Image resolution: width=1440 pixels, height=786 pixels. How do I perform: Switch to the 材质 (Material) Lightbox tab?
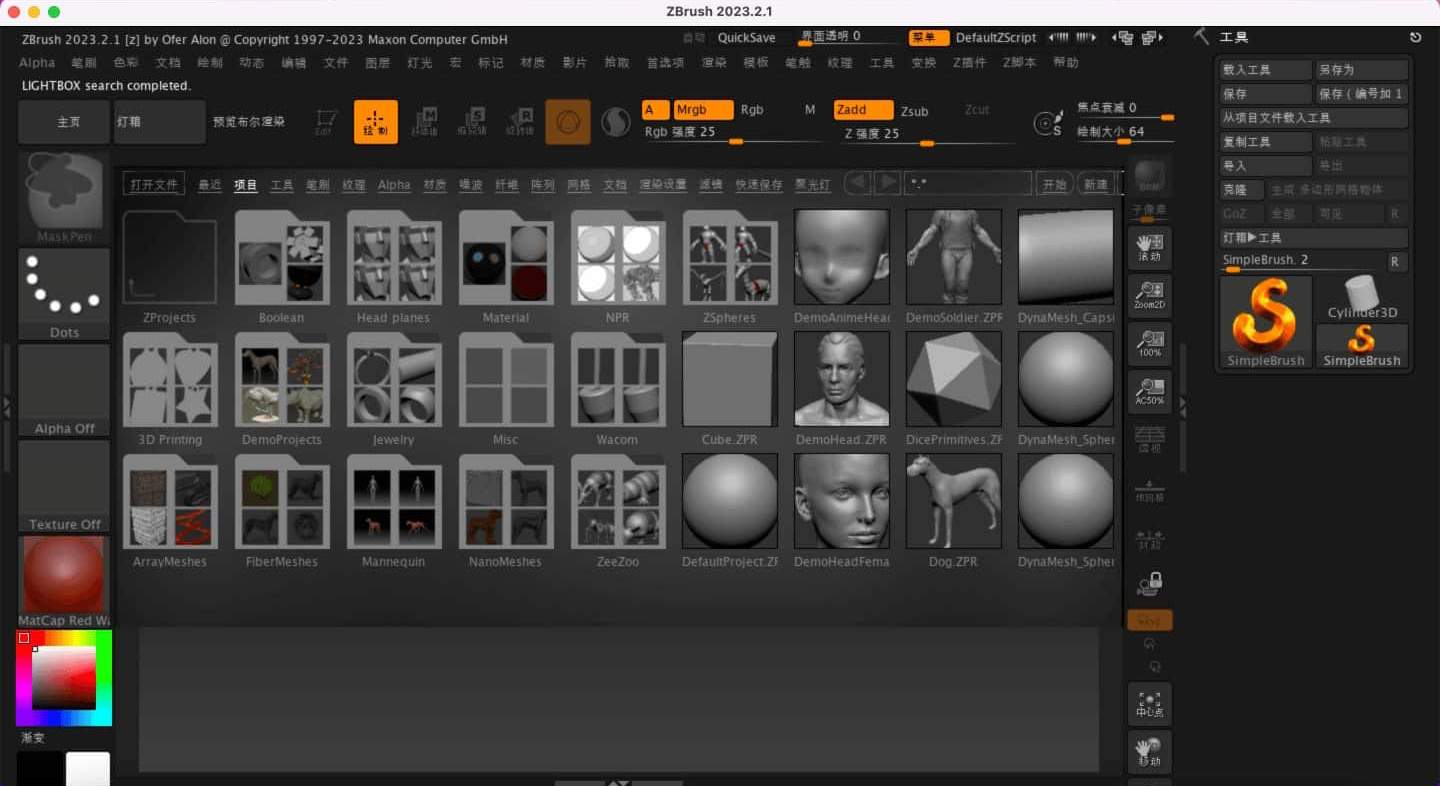(434, 185)
